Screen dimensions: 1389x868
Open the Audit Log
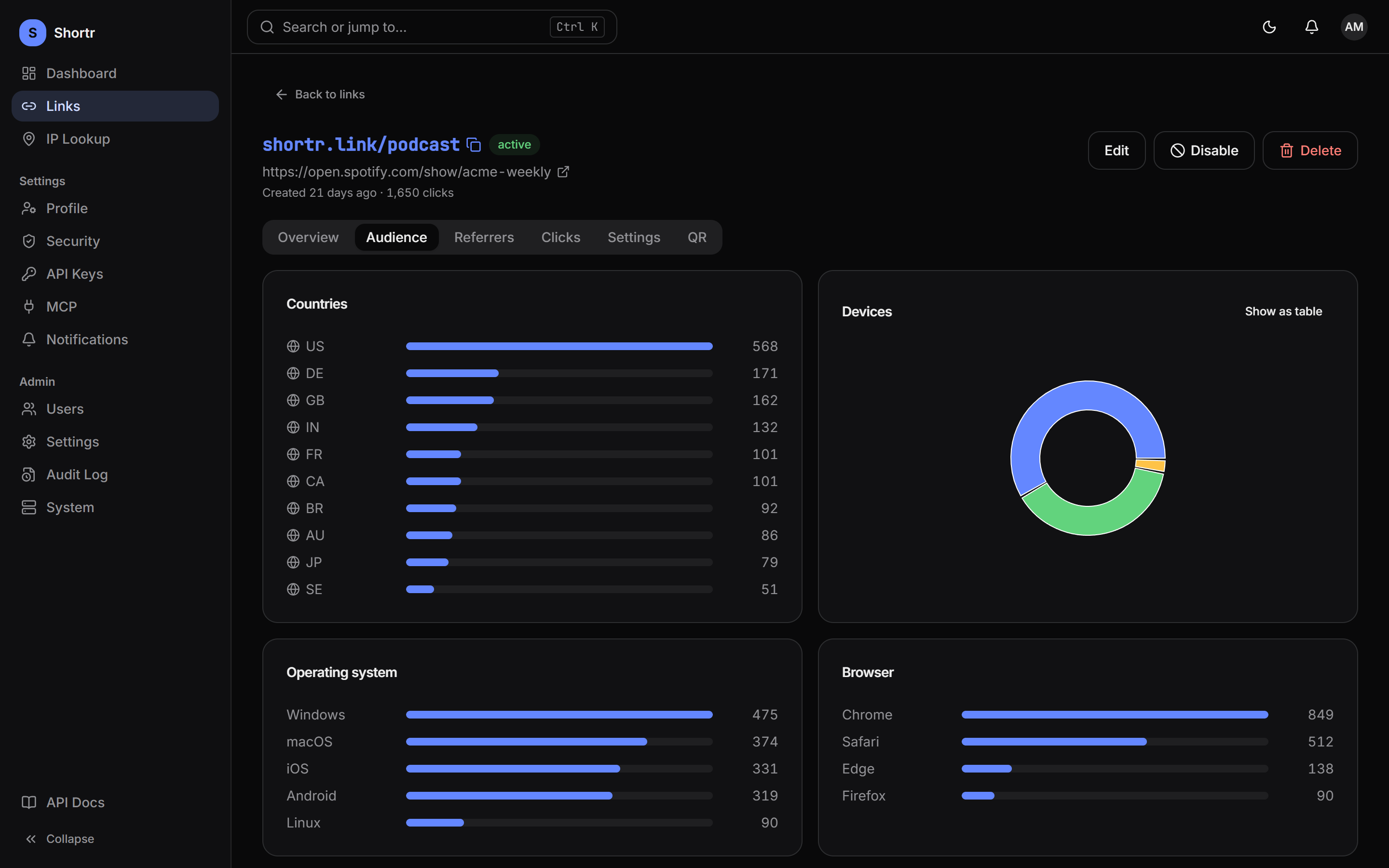coord(115,474)
